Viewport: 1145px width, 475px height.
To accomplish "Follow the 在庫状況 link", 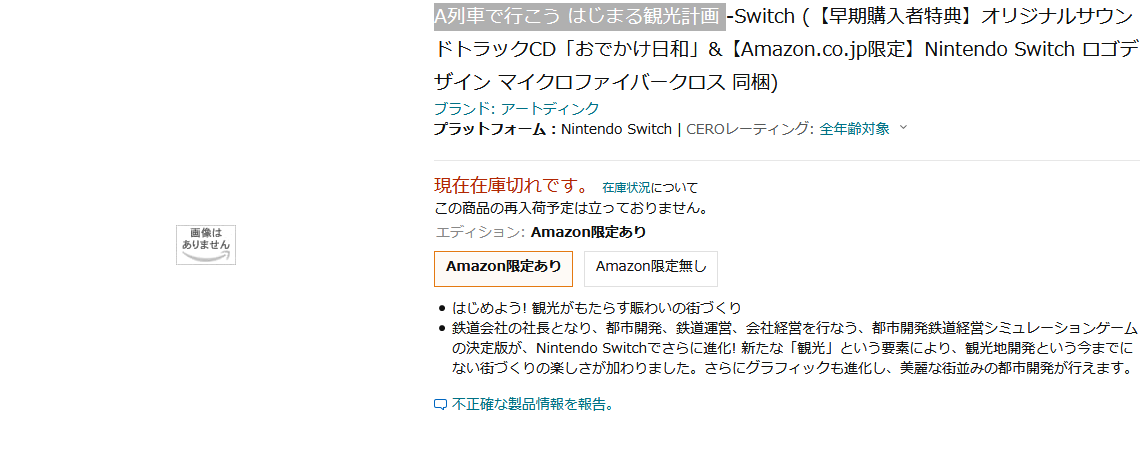I will [626, 187].
